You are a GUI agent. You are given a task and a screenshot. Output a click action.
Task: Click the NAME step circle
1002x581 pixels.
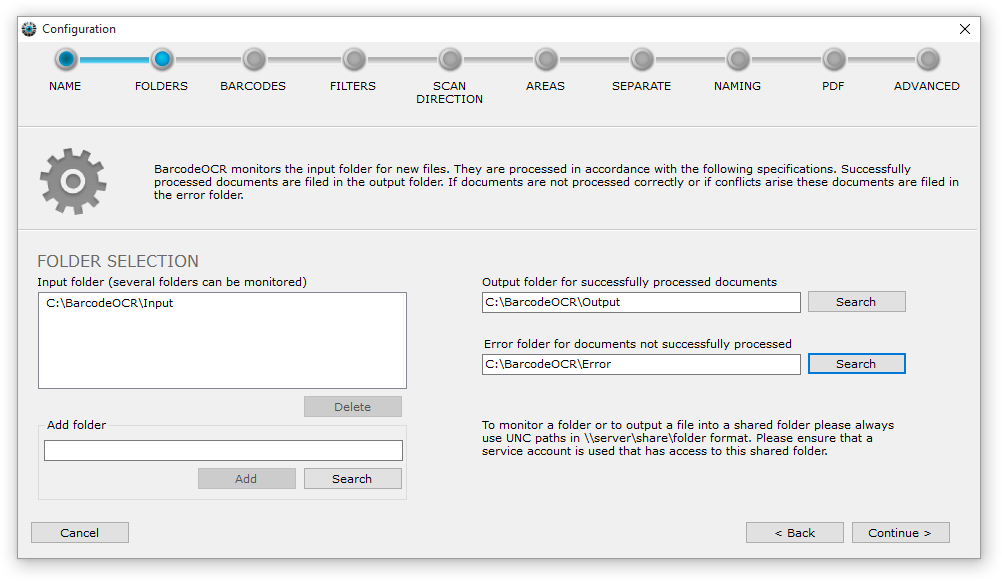tap(66, 59)
